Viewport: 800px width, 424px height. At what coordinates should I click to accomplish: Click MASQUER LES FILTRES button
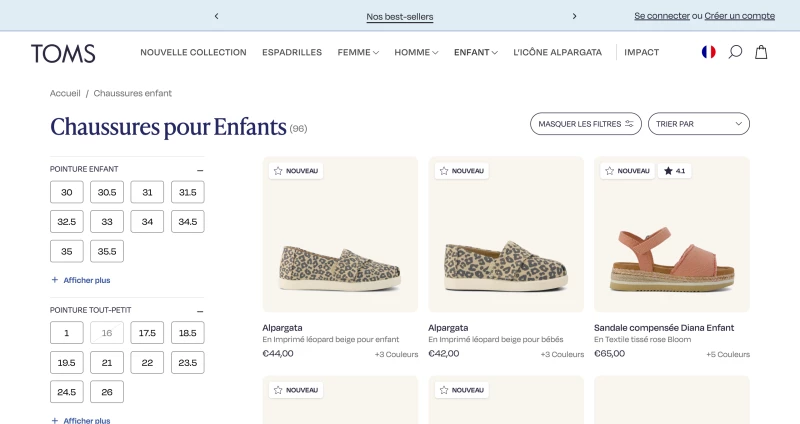pos(586,124)
